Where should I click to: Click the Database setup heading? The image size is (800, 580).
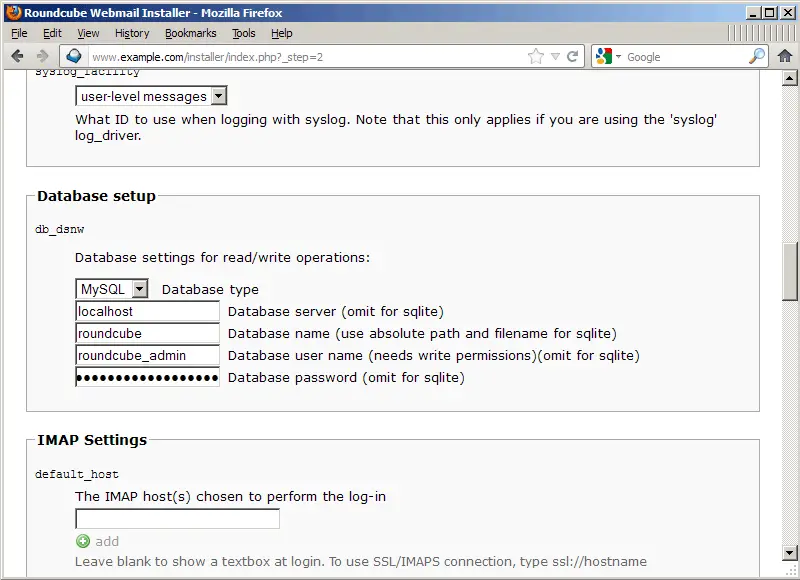[x=96, y=196]
